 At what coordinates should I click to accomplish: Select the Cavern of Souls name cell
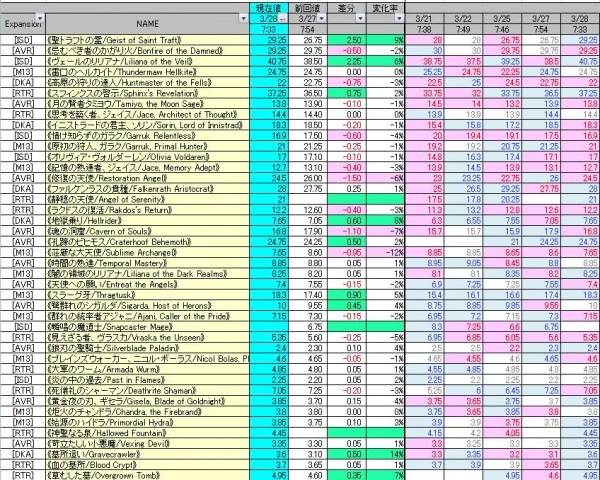click(147, 231)
